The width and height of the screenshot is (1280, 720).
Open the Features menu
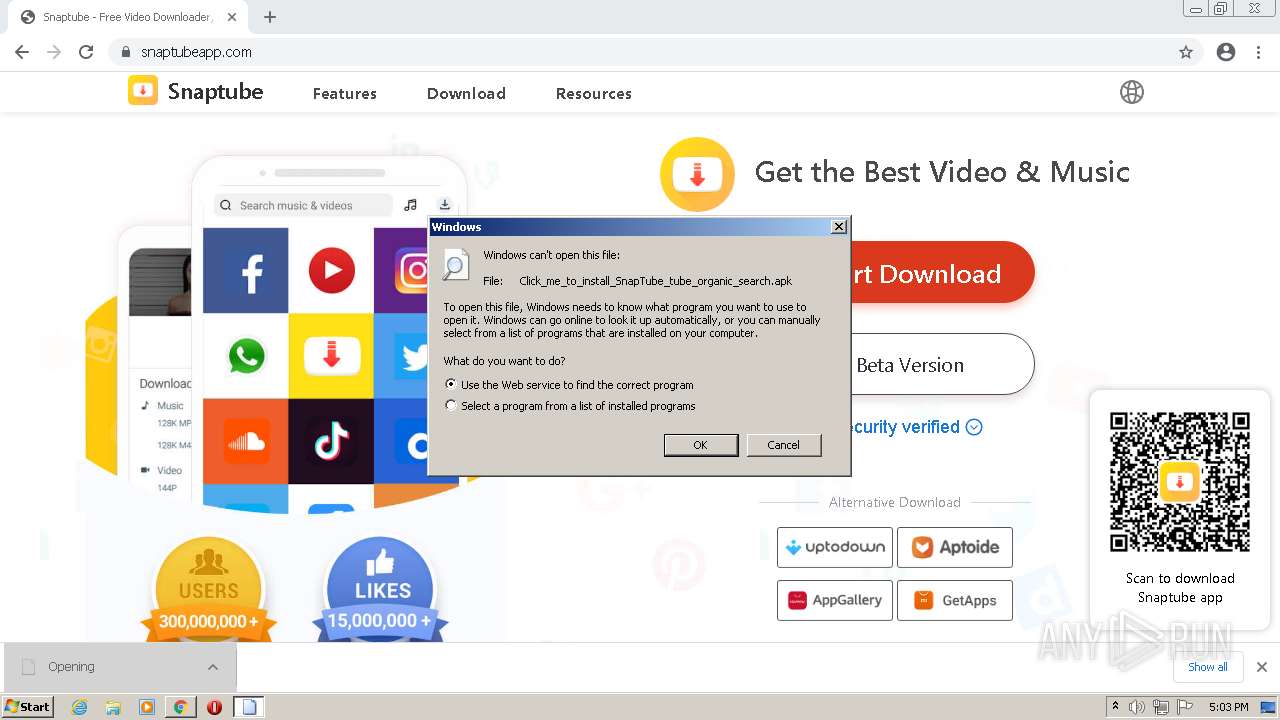(x=345, y=93)
